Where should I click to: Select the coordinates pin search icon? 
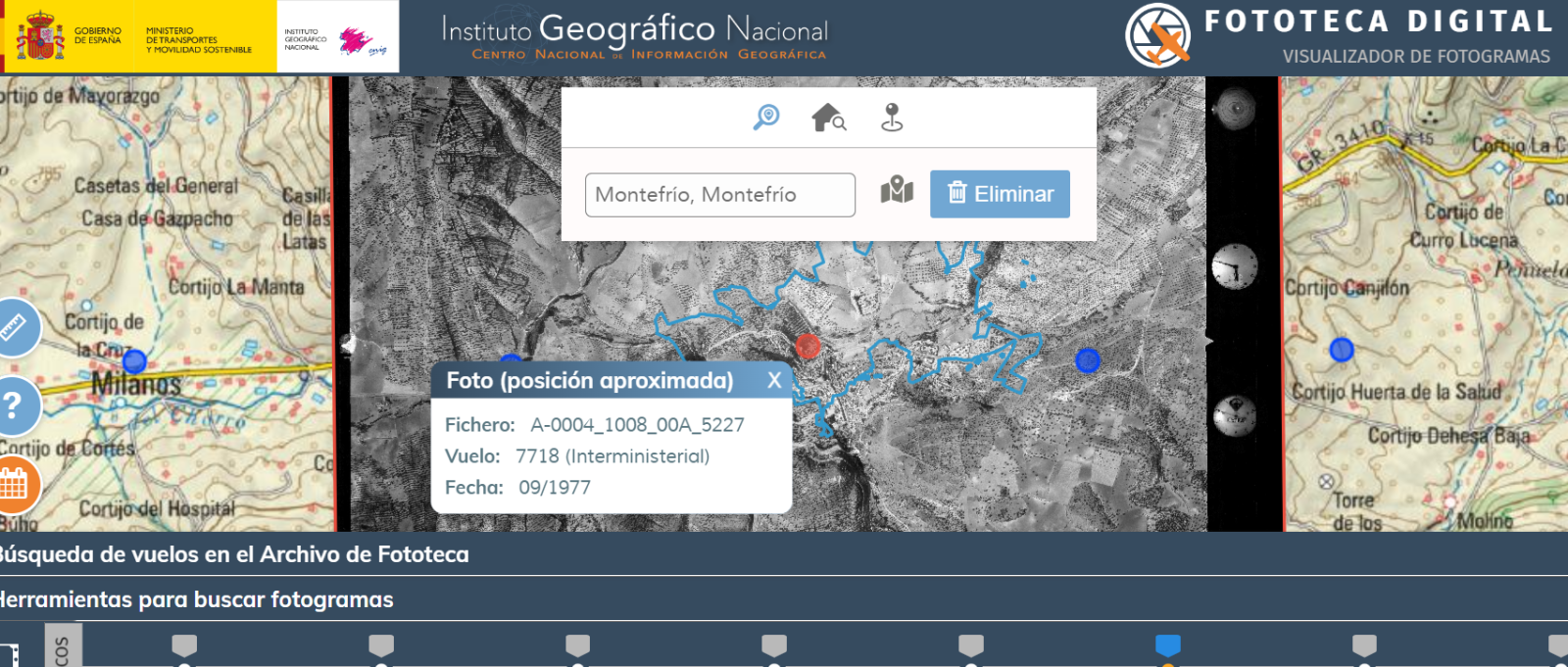click(892, 118)
